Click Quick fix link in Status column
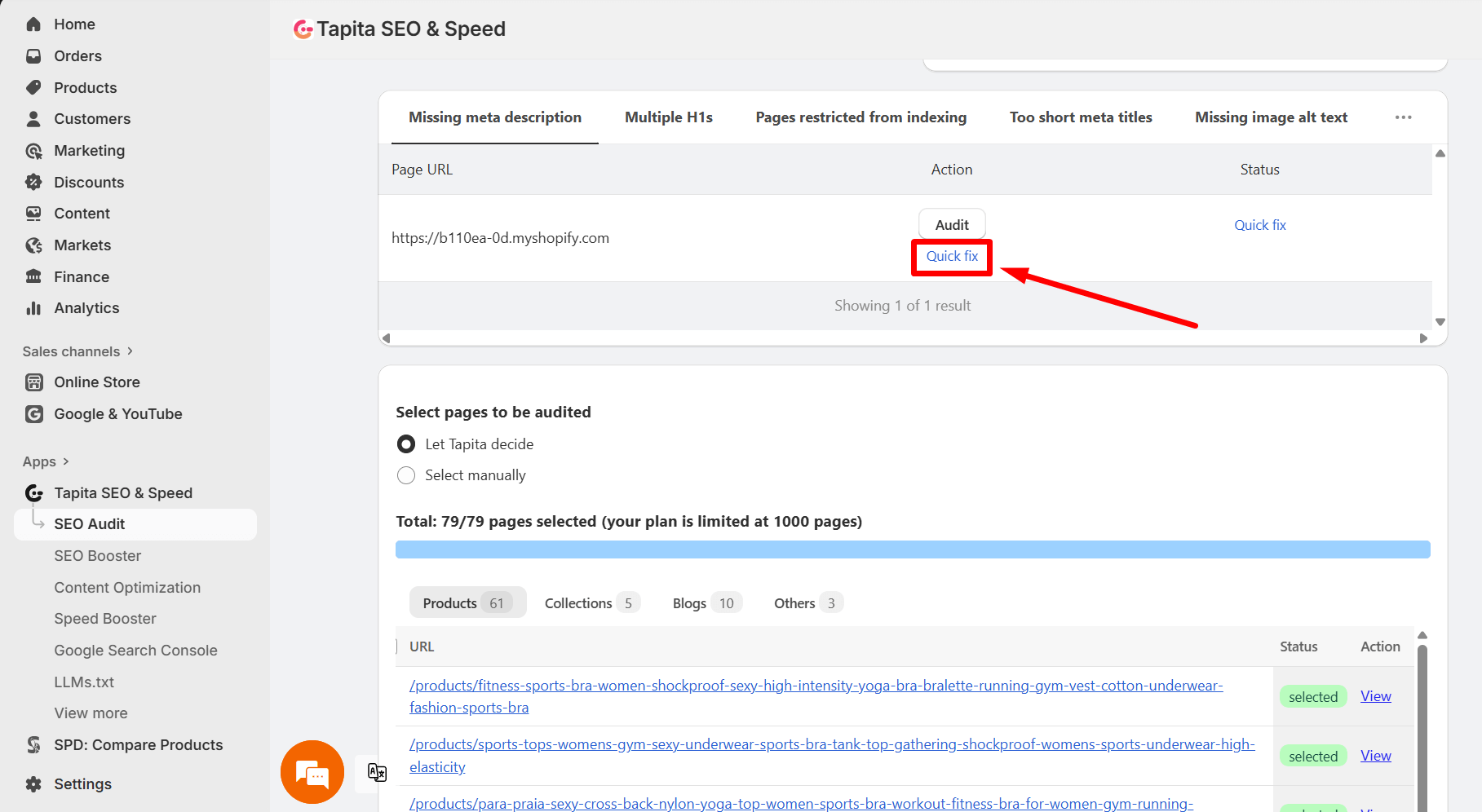 tap(1259, 225)
